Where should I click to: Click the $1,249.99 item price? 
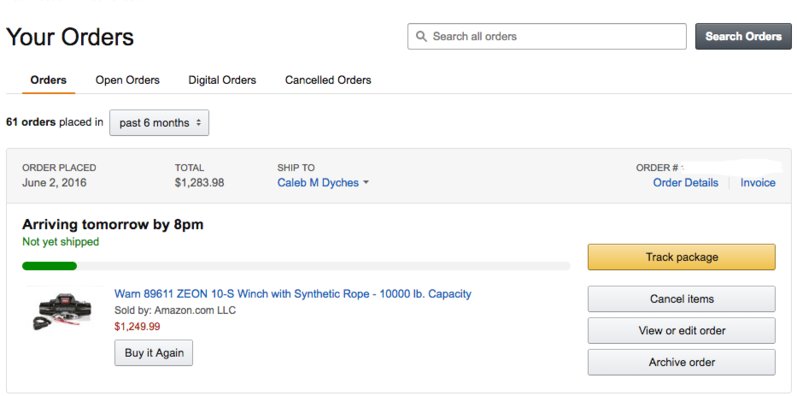(x=137, y=326)
